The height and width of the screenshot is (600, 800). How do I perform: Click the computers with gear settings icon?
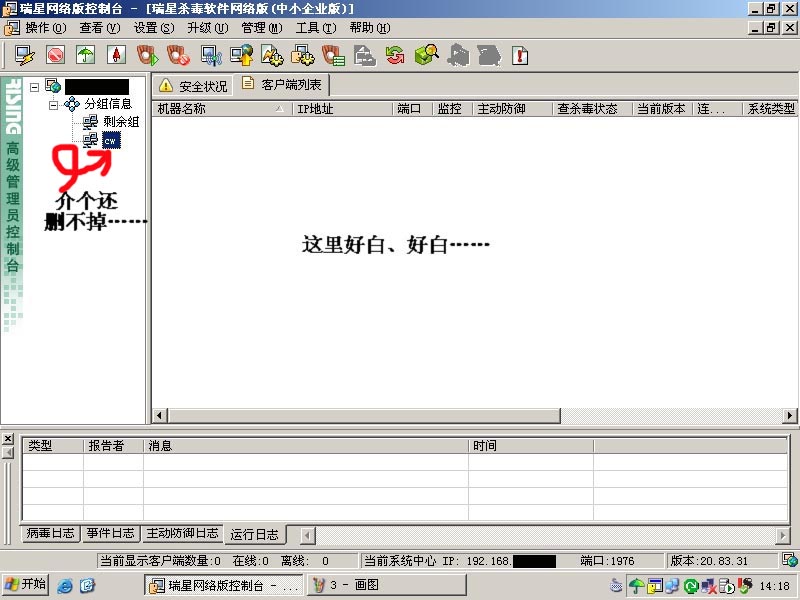[x=303, y=55]
